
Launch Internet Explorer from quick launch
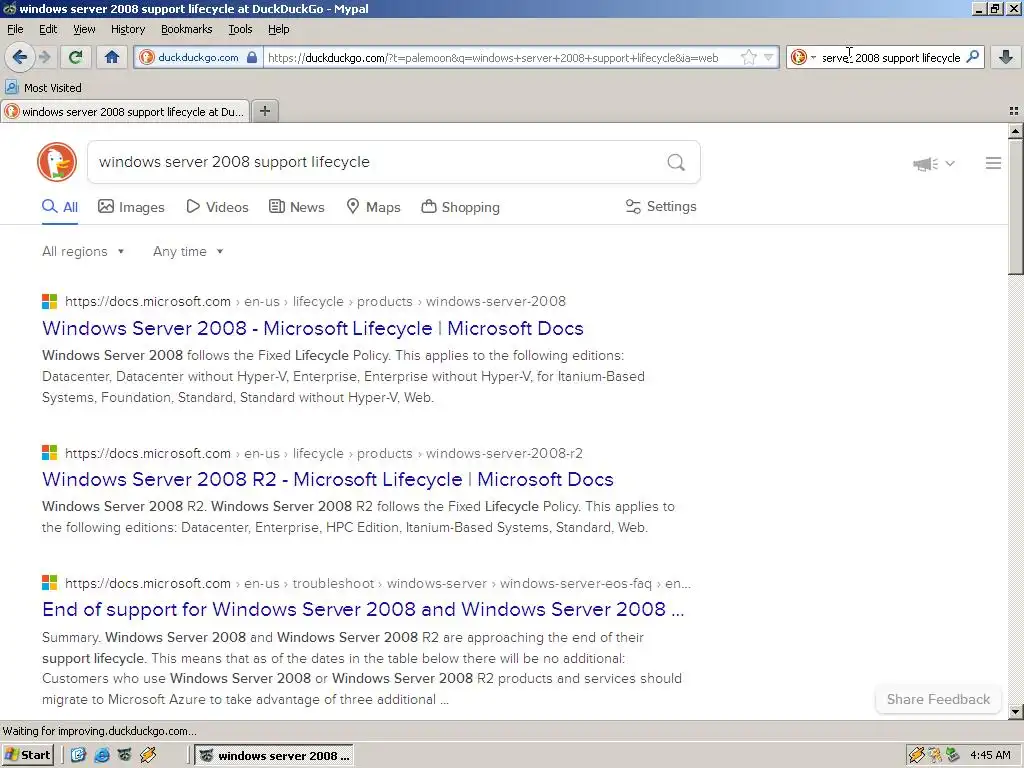point(102,756)
